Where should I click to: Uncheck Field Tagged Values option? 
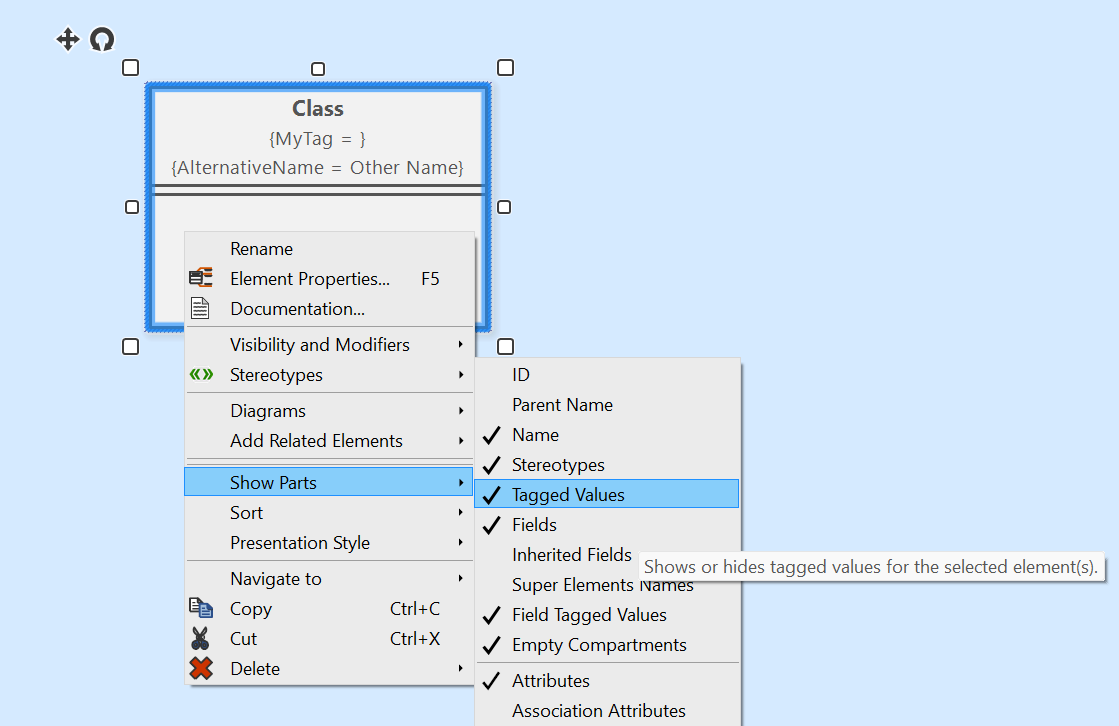point(607,615)
